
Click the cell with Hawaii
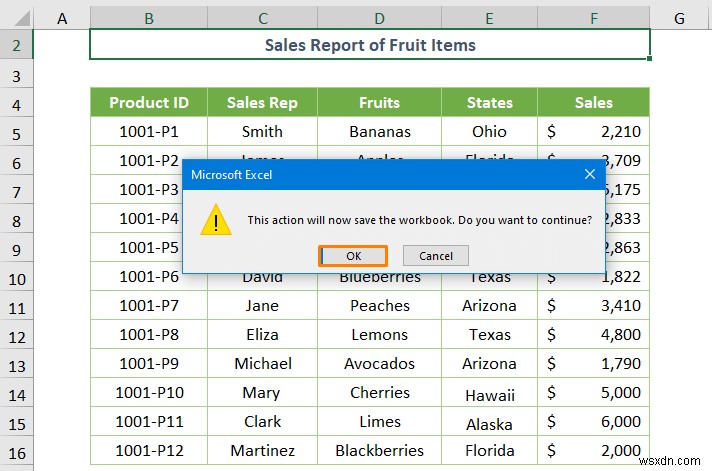489,394
